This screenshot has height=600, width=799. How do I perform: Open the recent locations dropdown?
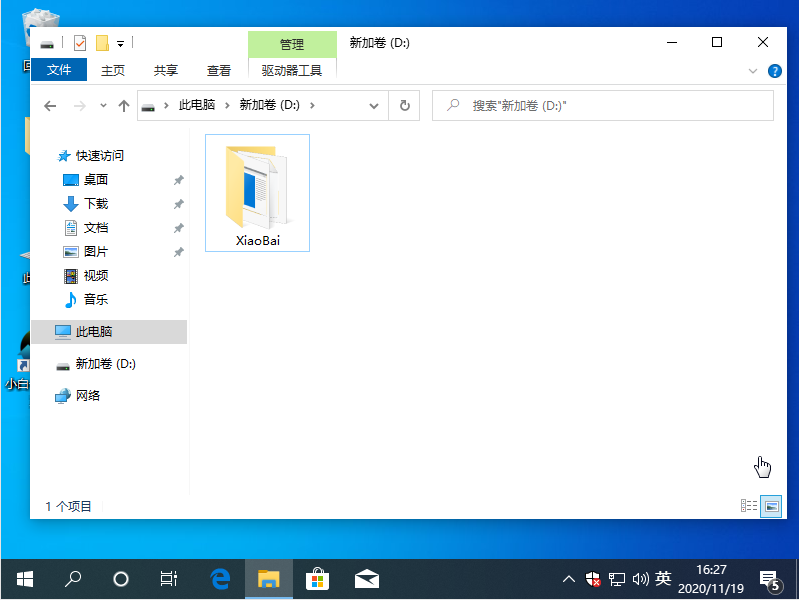pyautogui.click(x=102, y=106)
